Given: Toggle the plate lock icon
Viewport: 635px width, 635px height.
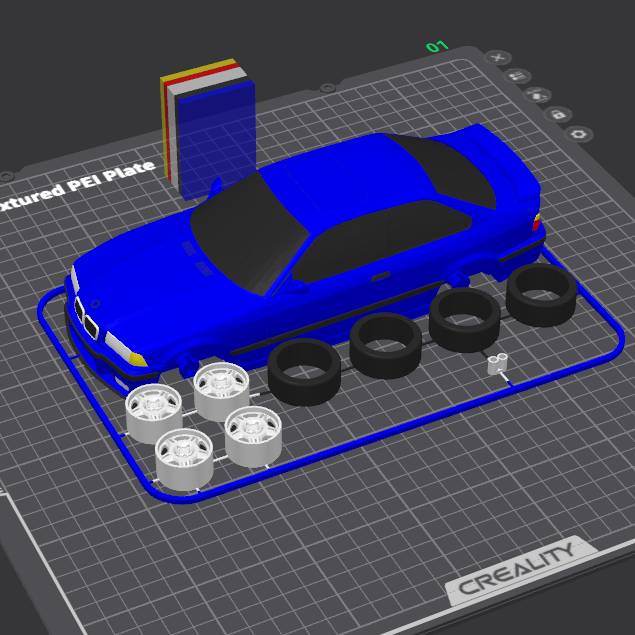Looking at the screenshot, I should tap(557, 114).
